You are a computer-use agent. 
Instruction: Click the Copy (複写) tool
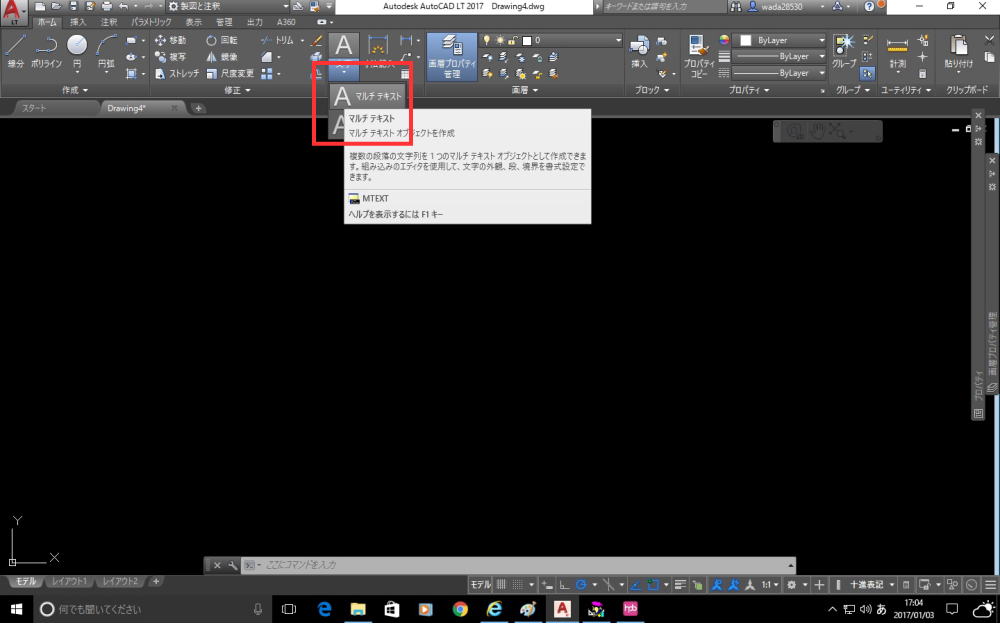pos(170,57)
